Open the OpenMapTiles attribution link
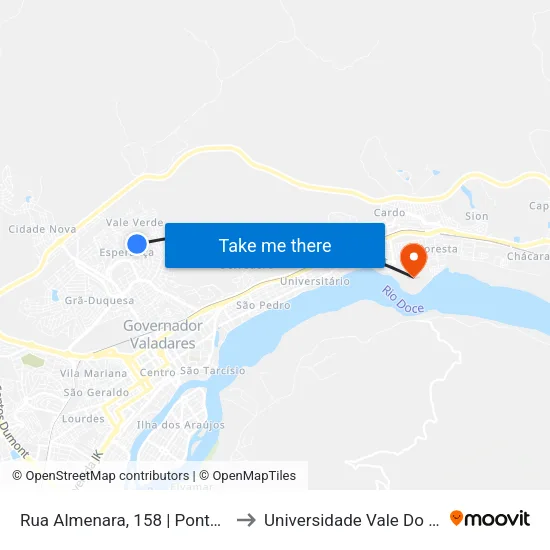This screenshot has height=550, width=550. (248, 476)
